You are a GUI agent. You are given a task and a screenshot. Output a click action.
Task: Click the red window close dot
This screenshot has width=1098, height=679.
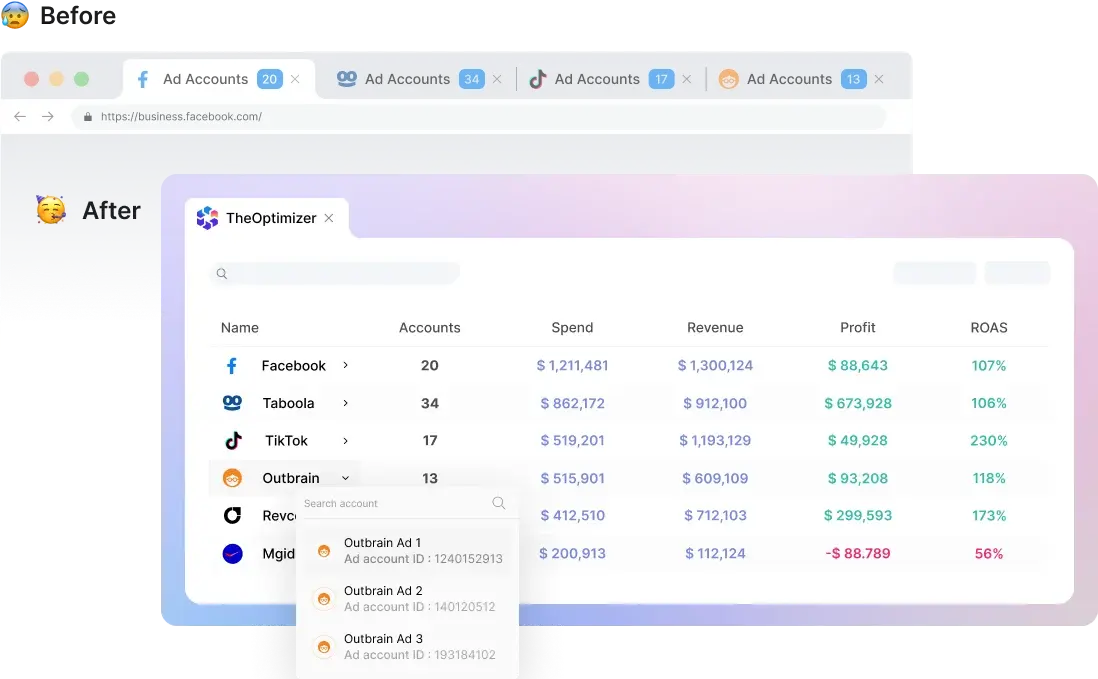32,79
